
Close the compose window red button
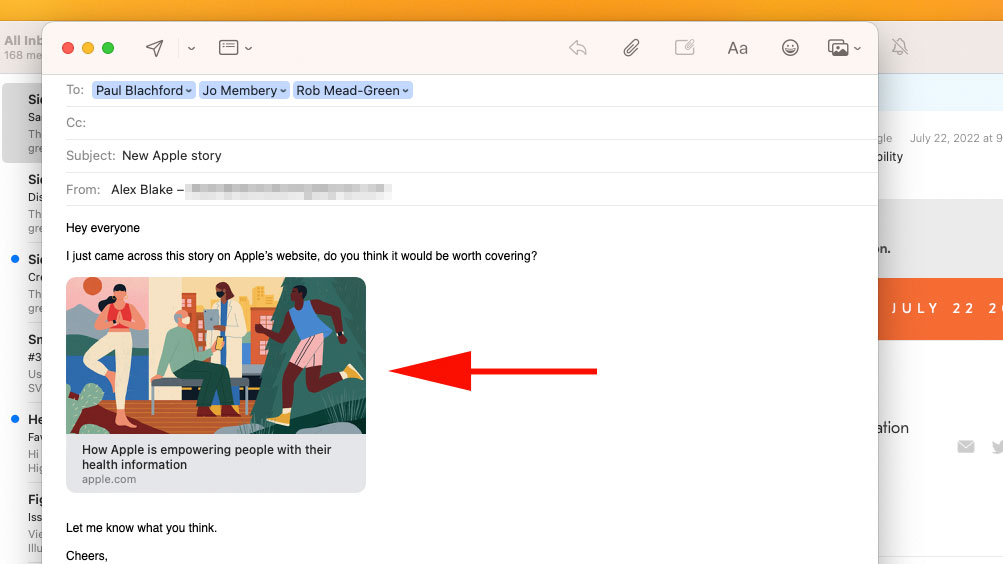coord(68,48)
